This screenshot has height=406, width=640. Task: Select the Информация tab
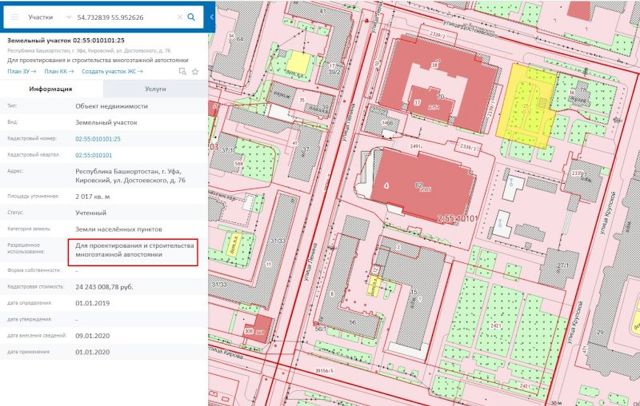point(50,89)
